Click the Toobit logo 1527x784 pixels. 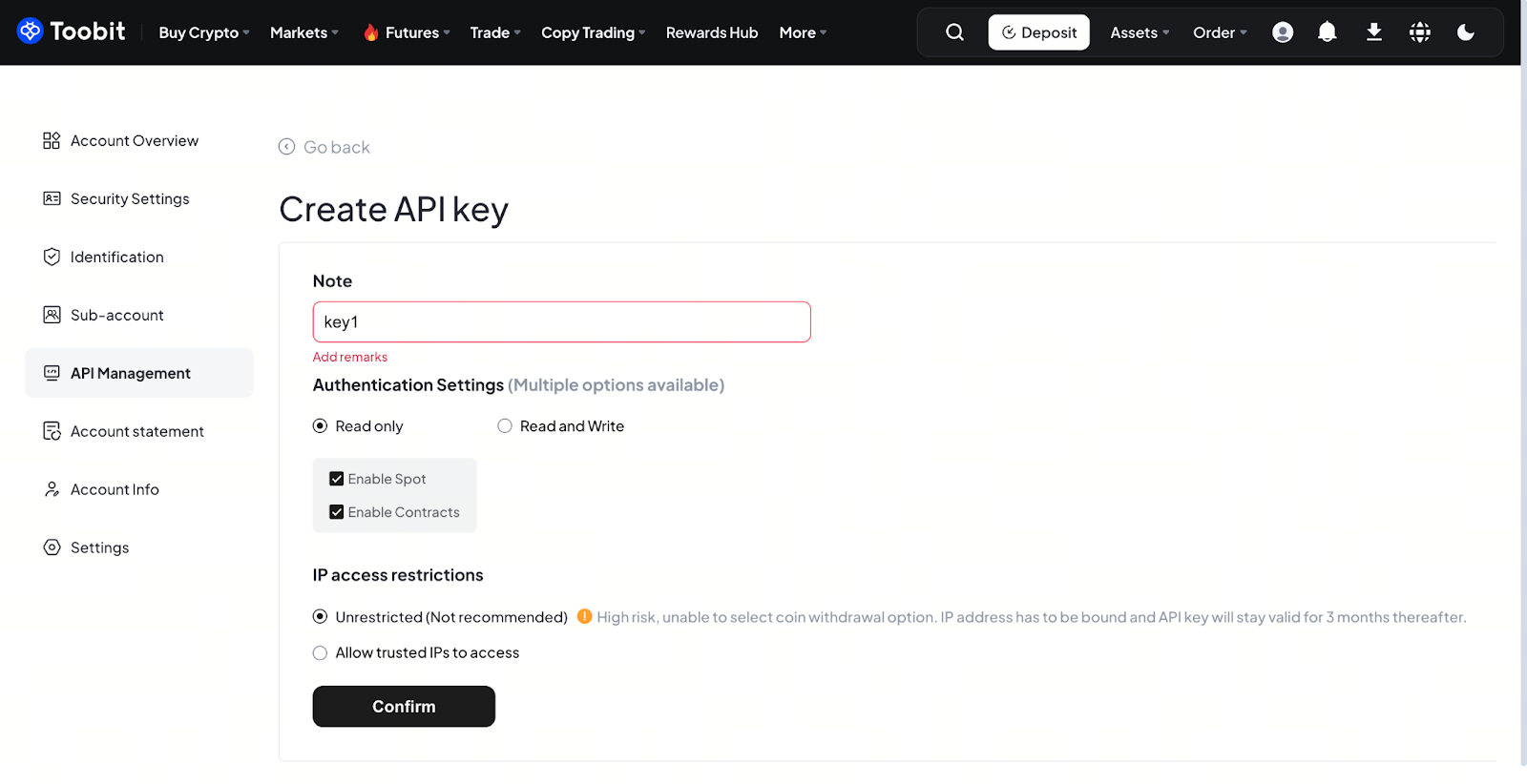(x=72, y=31)
